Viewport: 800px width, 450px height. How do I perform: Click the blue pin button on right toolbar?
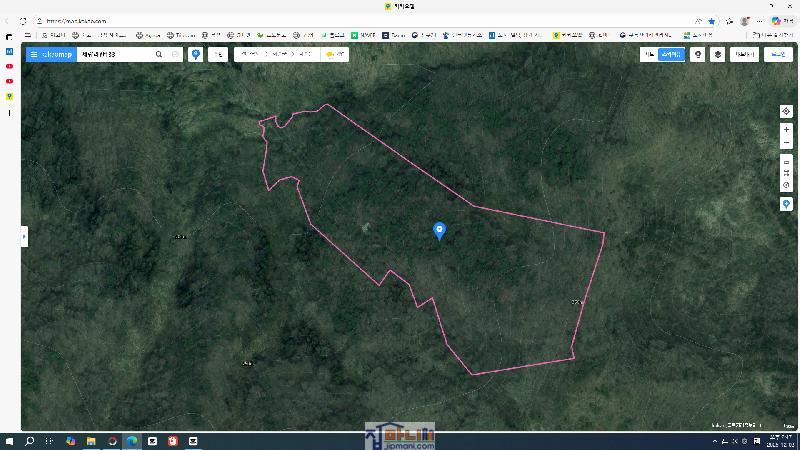(x=786, y=204)
